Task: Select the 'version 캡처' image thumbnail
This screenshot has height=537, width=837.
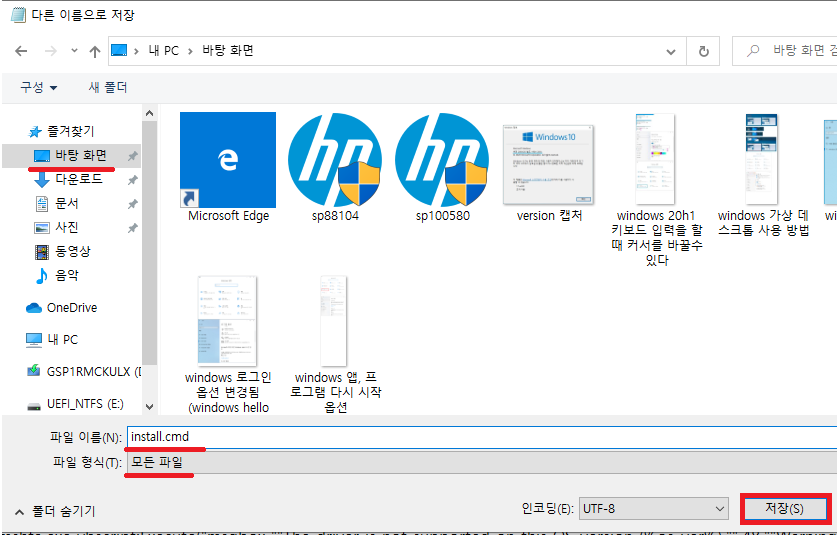Action: 548,164
